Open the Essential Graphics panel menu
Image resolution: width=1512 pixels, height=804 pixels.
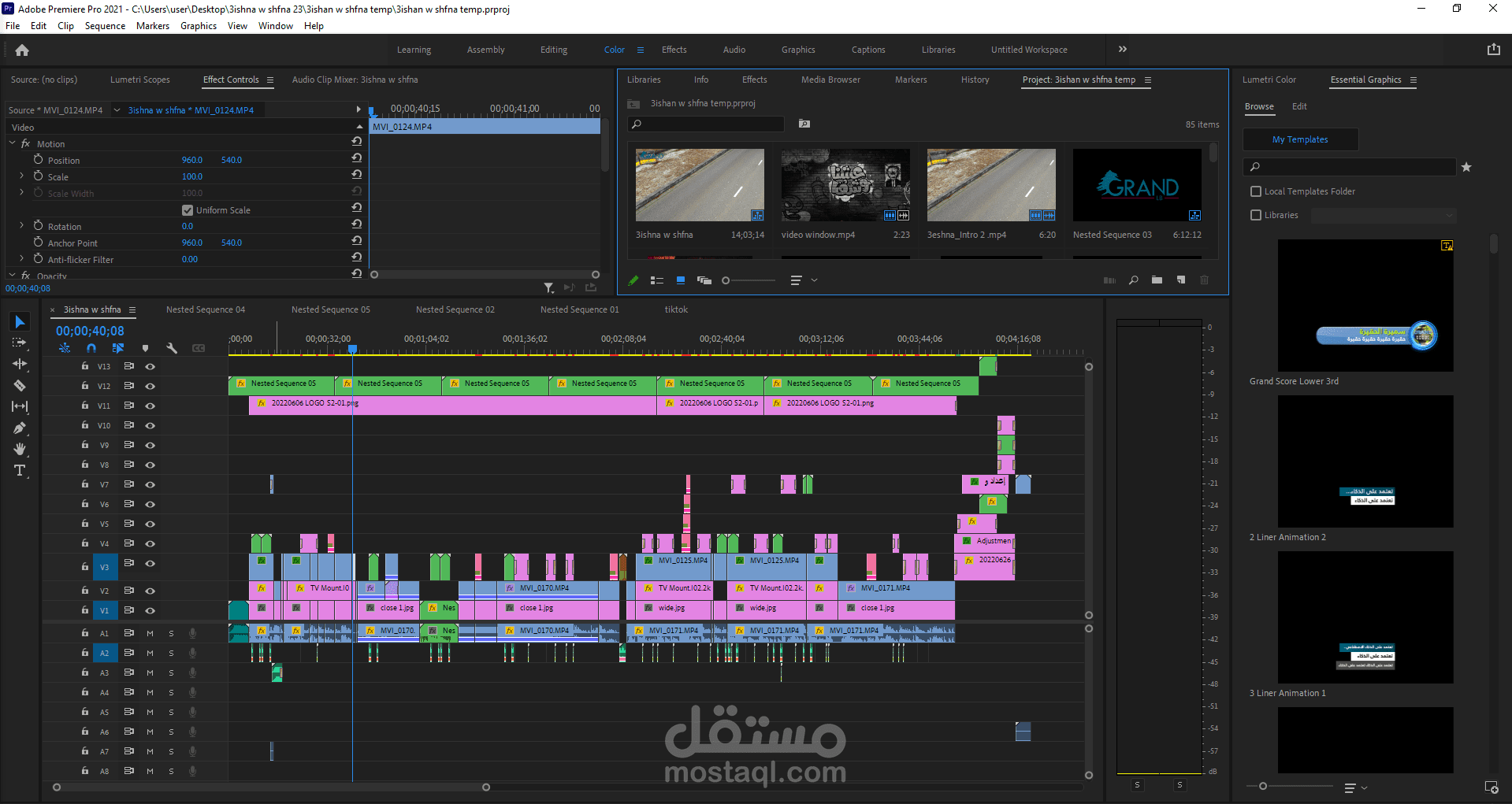tap(1414, 80)
